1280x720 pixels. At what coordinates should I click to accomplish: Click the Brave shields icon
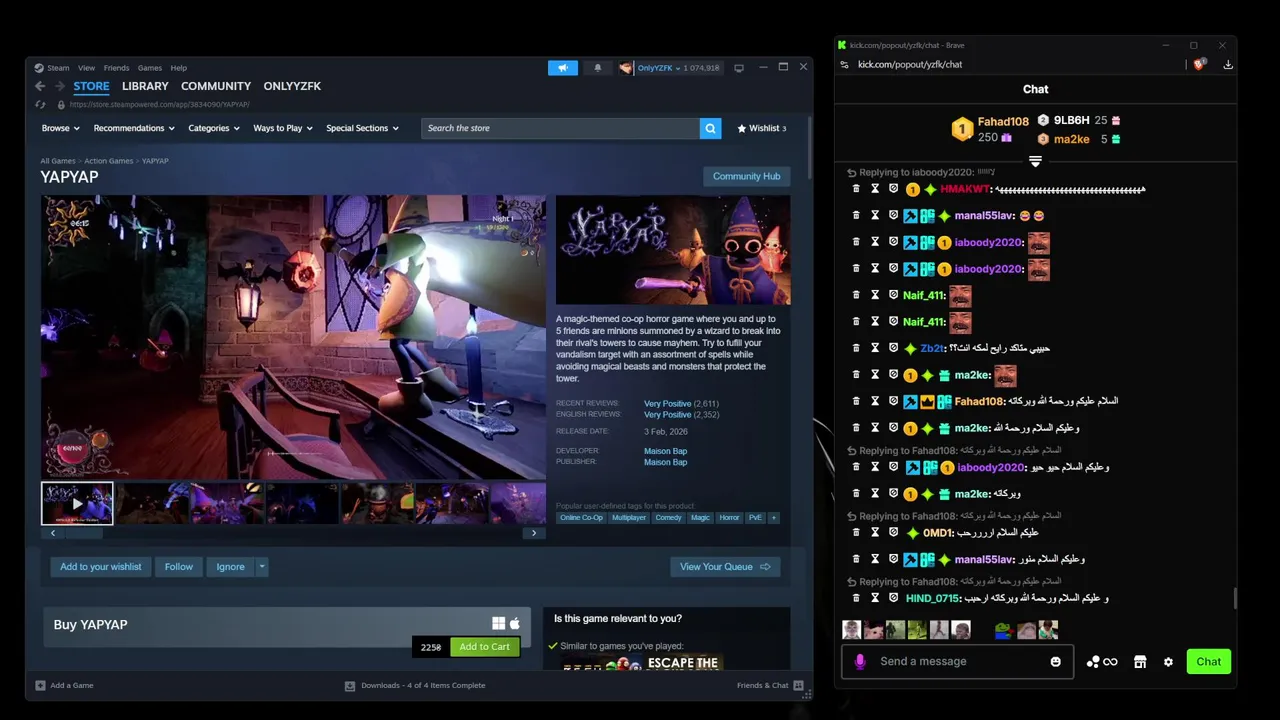tap(1199, 64)
